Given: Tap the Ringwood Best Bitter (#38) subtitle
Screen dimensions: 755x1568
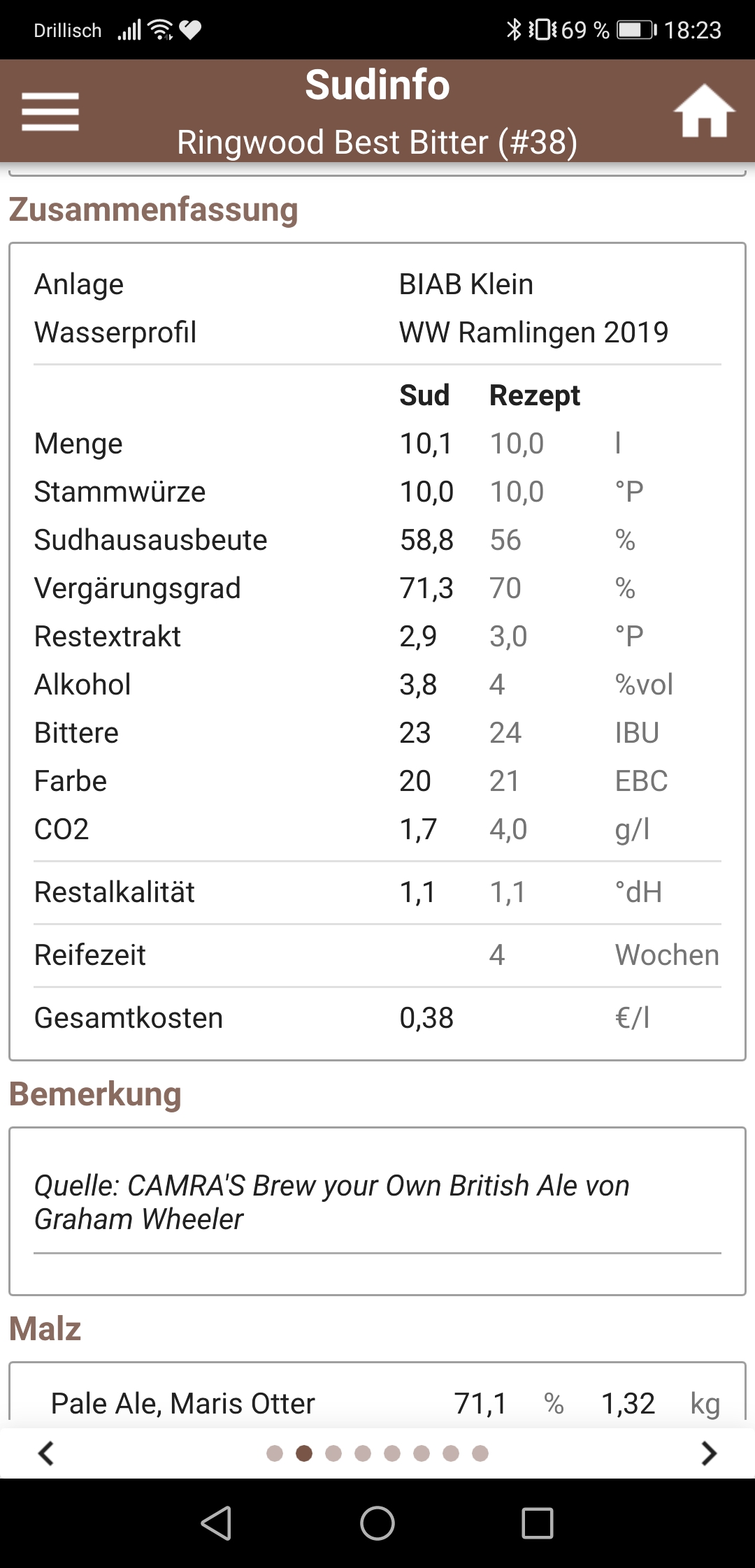Looking at the screenshot, I should 377,143.
